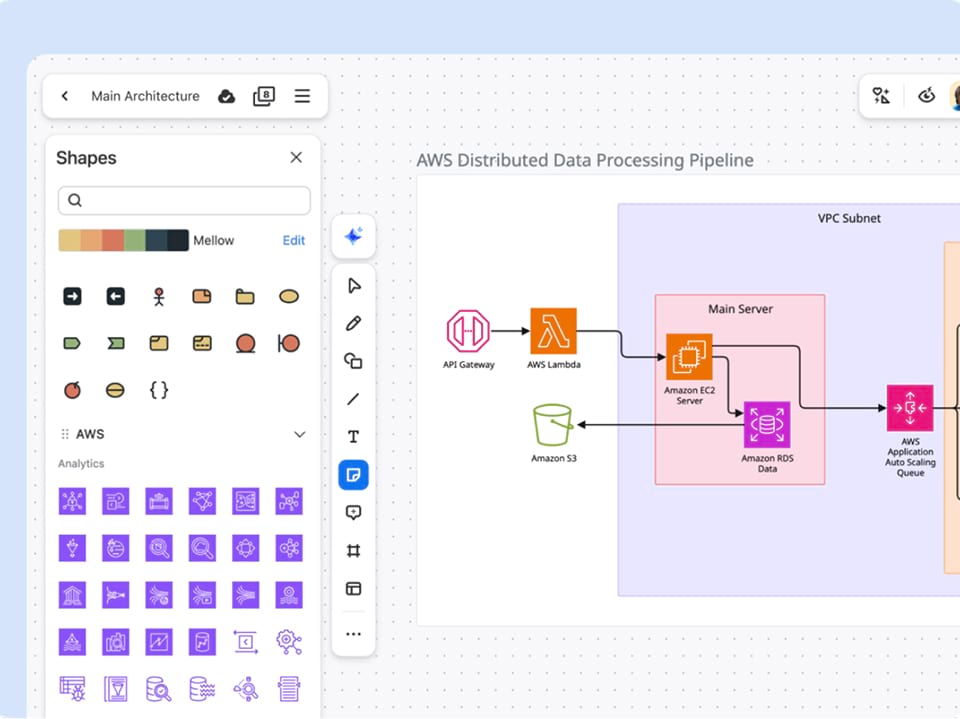Select the Text tool
The height and width of the screenshot is (719, 960).
click(353, 437)
